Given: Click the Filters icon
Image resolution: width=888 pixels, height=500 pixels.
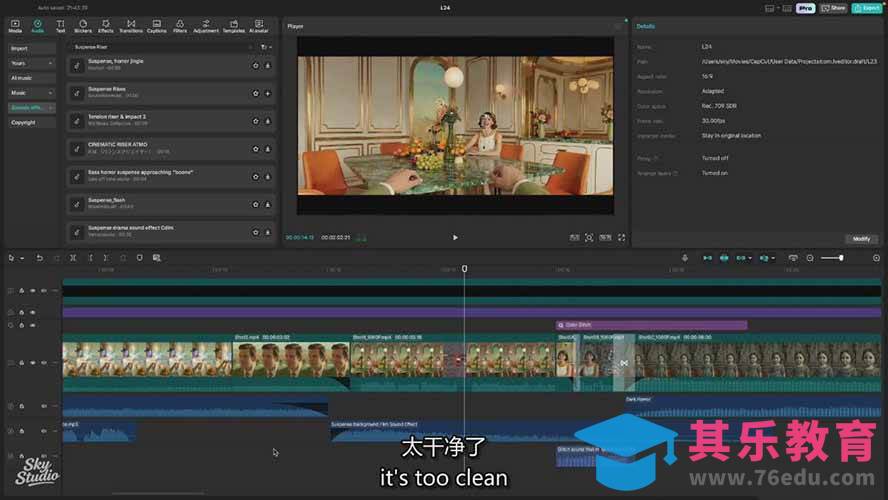Looking at the screenshot, I should [x=180, y=25].
